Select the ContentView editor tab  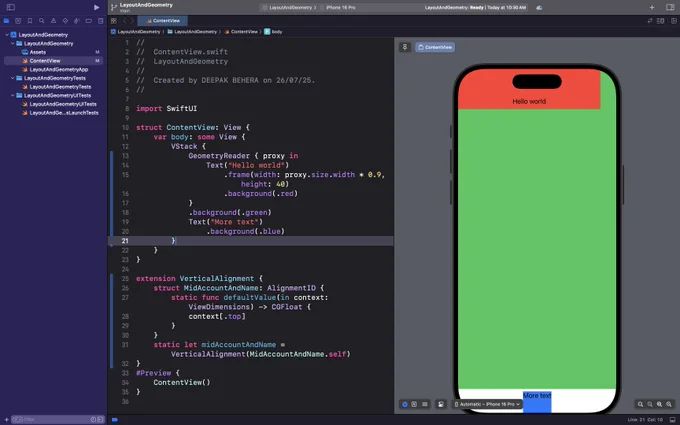point(163,20)
